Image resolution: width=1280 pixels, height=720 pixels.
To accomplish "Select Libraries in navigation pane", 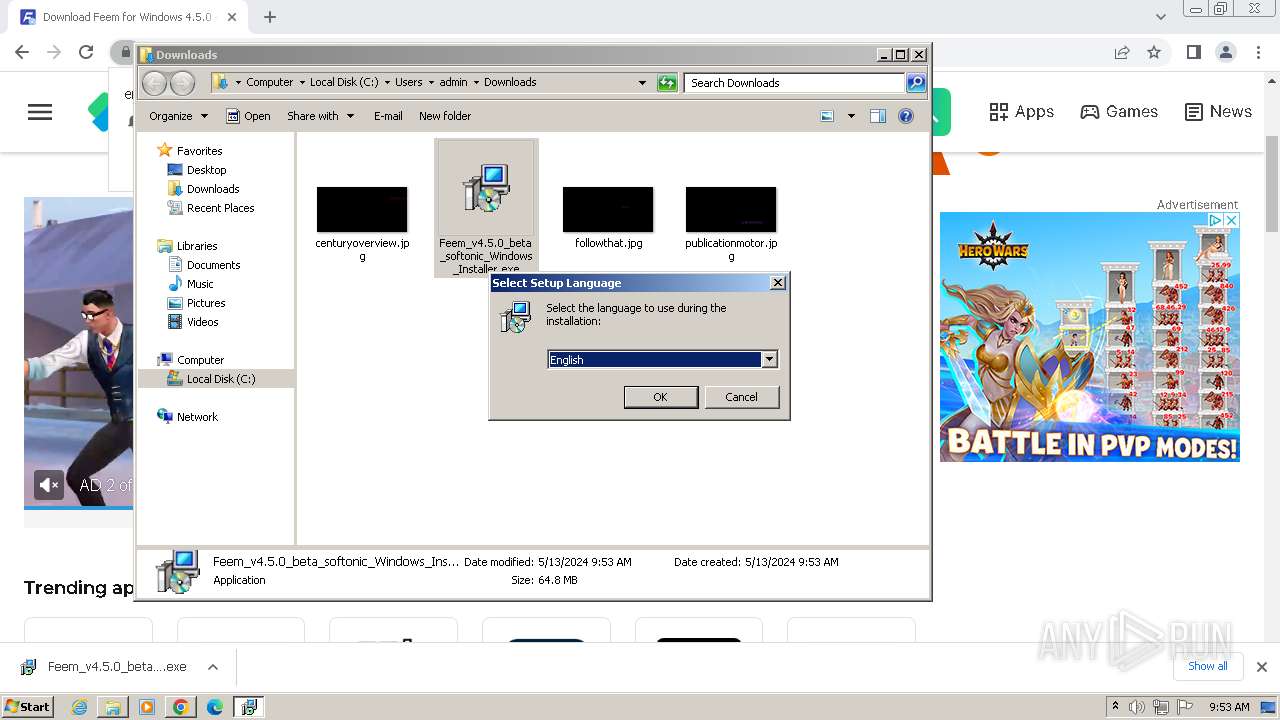I will pyautogui.click(x=197, y=246).
